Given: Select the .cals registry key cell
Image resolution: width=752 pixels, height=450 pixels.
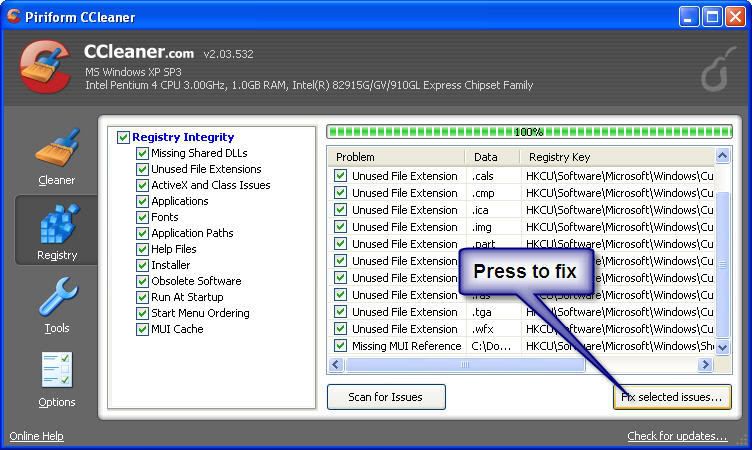Looking at the screenshot, I should click(x=619, y=176).
